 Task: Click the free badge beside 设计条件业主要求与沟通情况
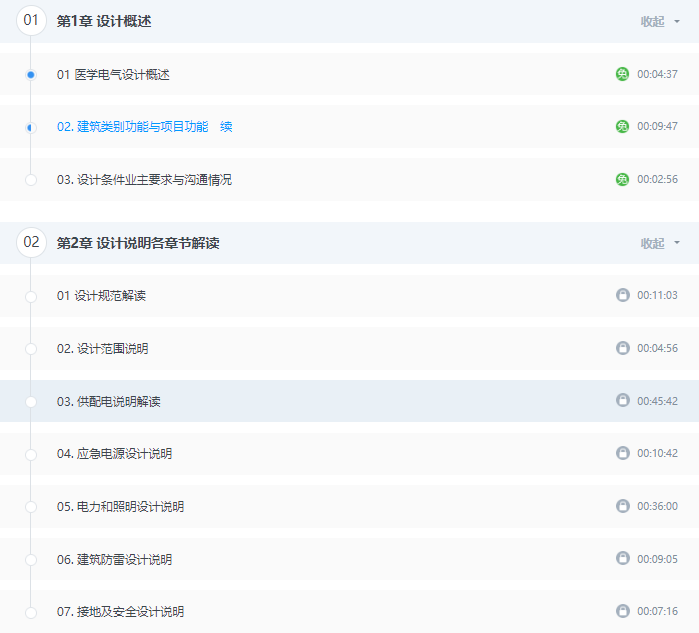point(622,179)
